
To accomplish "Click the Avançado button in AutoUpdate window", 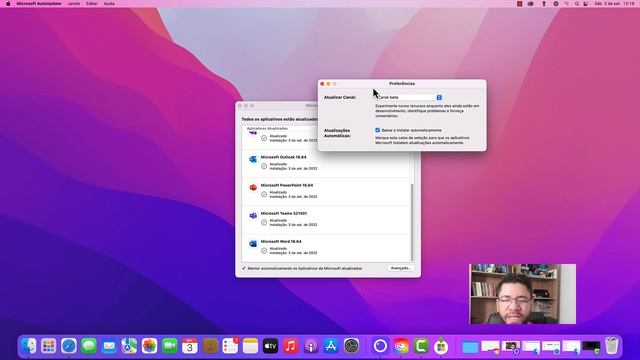I will [x=400, y=268].
